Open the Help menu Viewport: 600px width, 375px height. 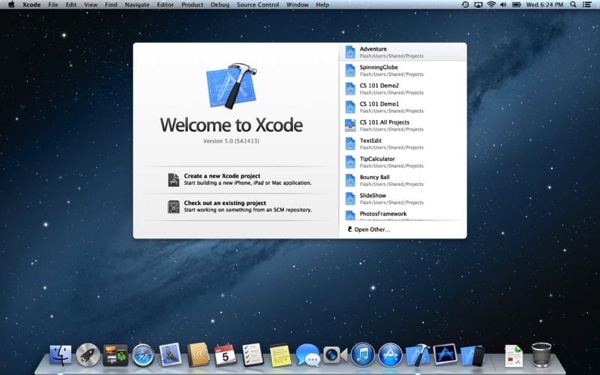coord(322,5)
